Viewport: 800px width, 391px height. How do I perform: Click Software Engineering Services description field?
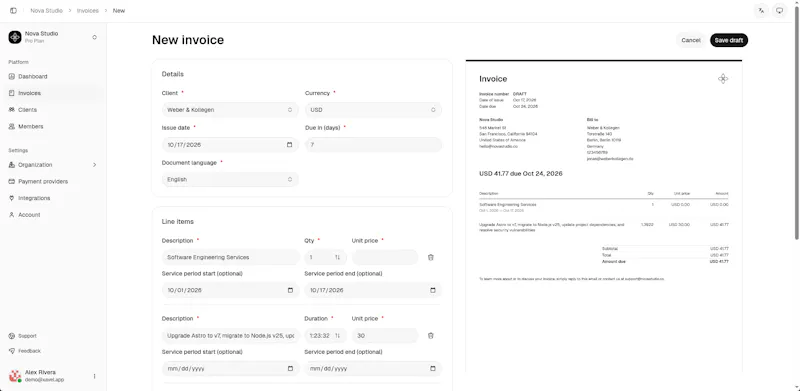[231, 257]
